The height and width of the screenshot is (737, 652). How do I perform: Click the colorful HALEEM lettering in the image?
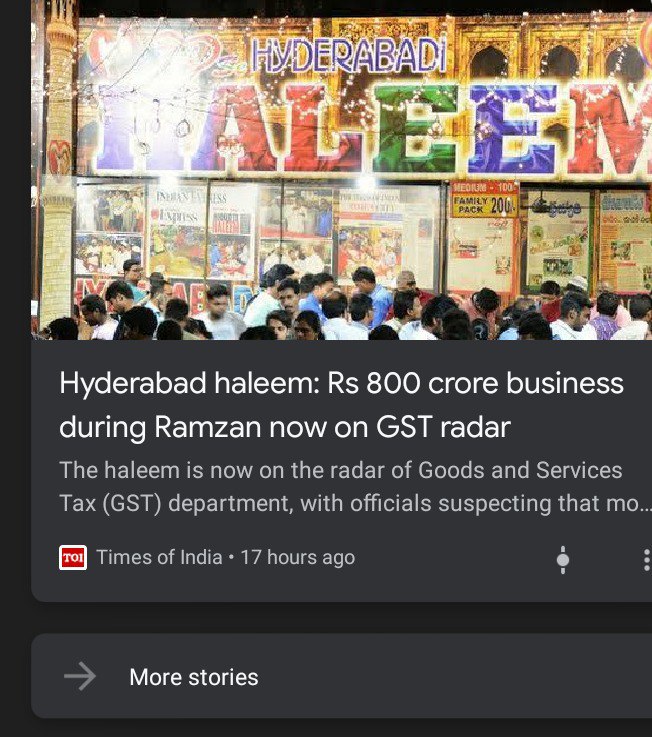click(371, 126)
